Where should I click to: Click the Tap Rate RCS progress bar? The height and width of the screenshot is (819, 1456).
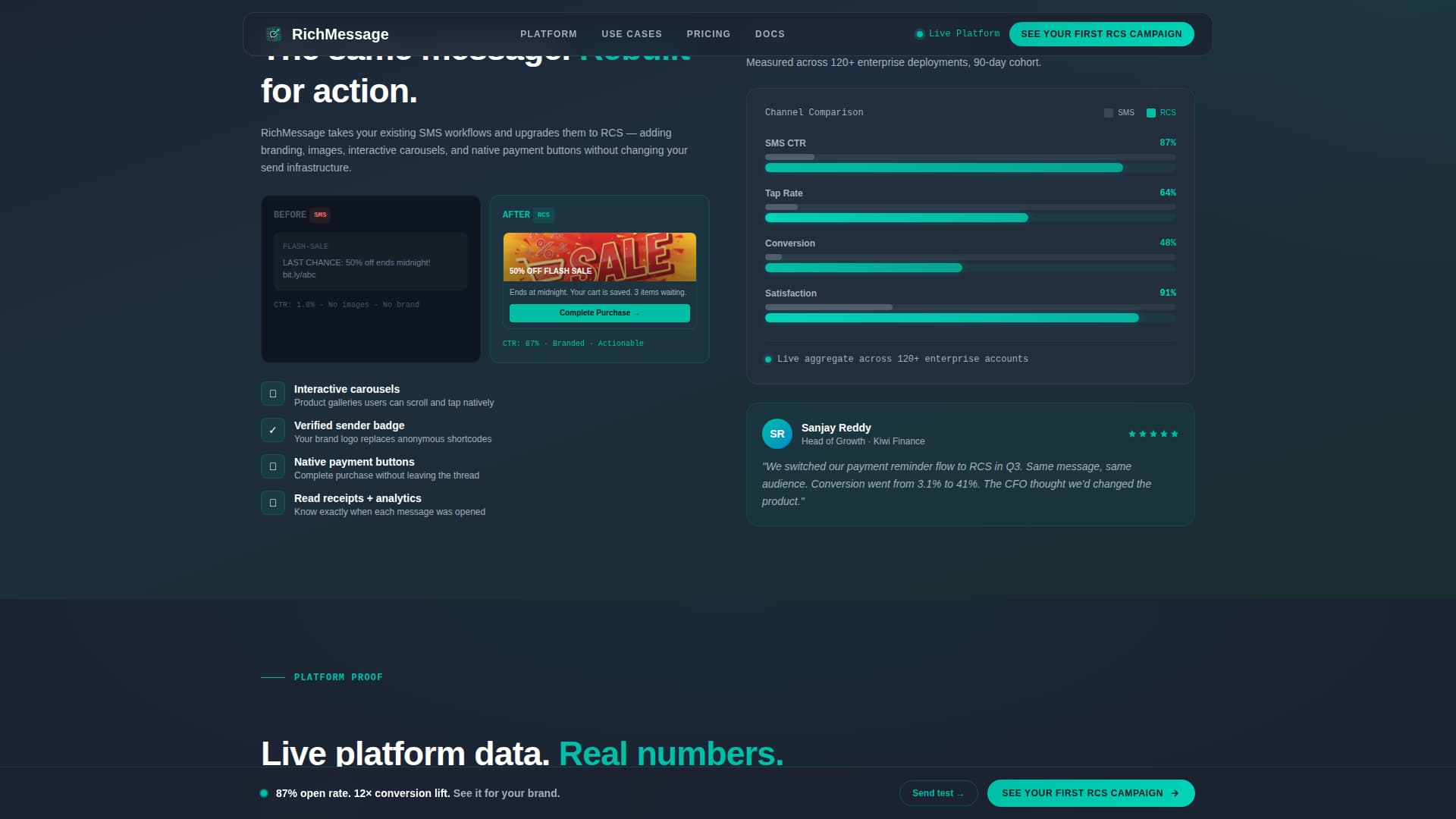pyautogui.click(x=896, y=218)
